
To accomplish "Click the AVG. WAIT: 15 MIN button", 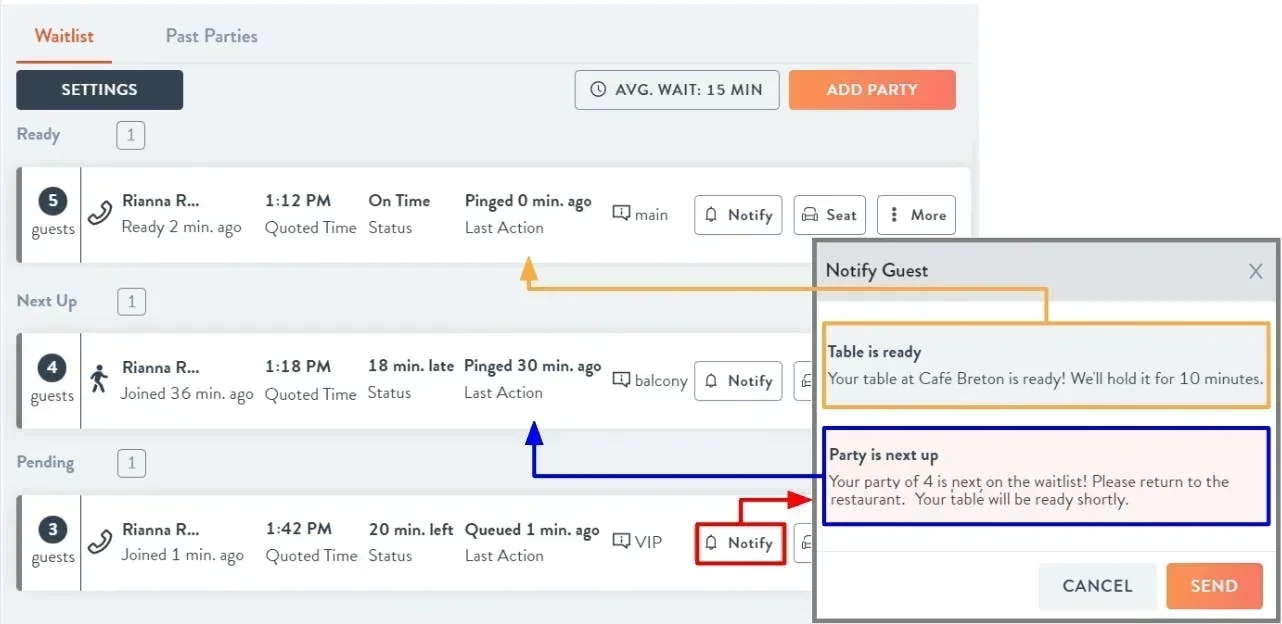I will click(677, 90).
